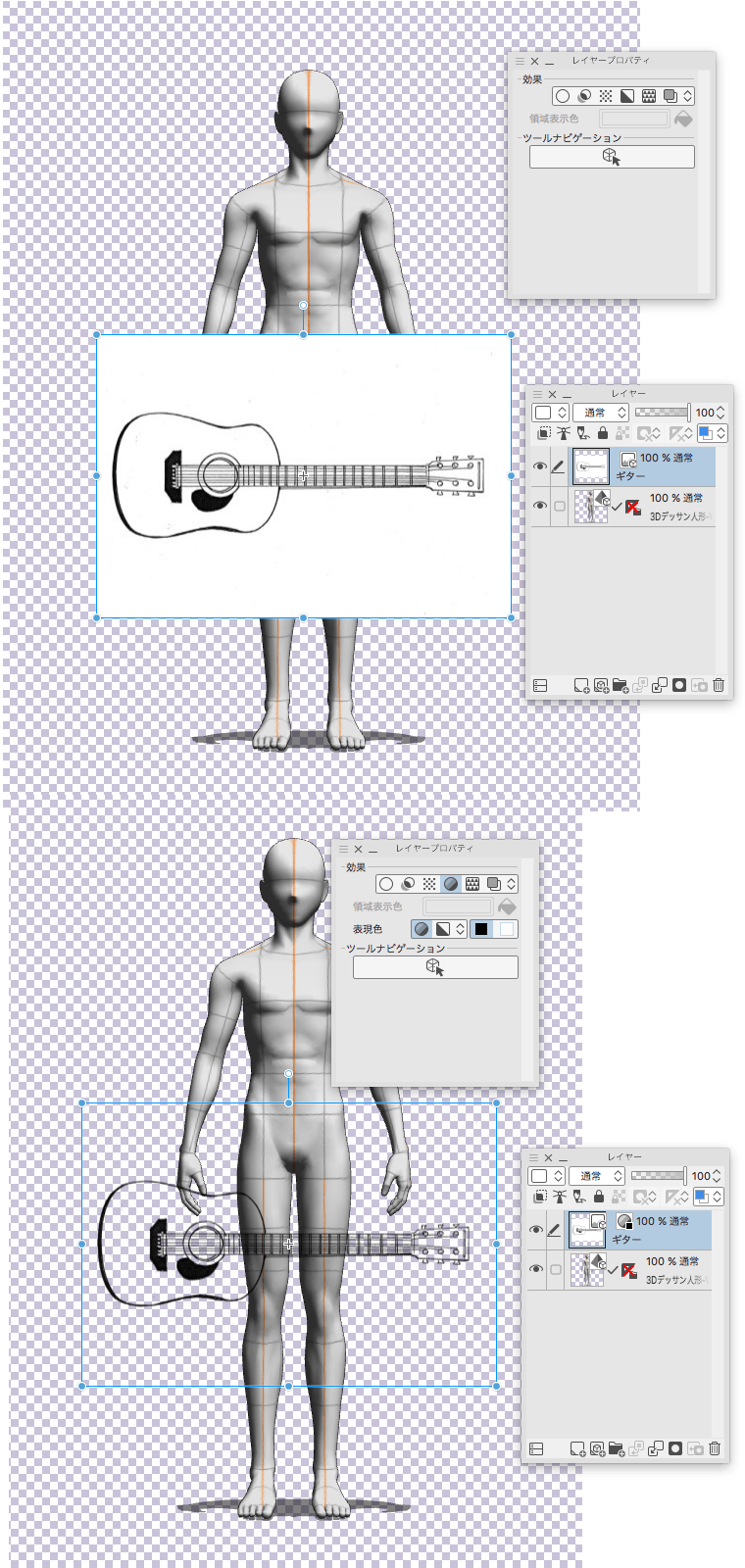Open layer color change dropdown in upper Layer panel
This screenshot has height=1568, width=745.
click(713, 433)
